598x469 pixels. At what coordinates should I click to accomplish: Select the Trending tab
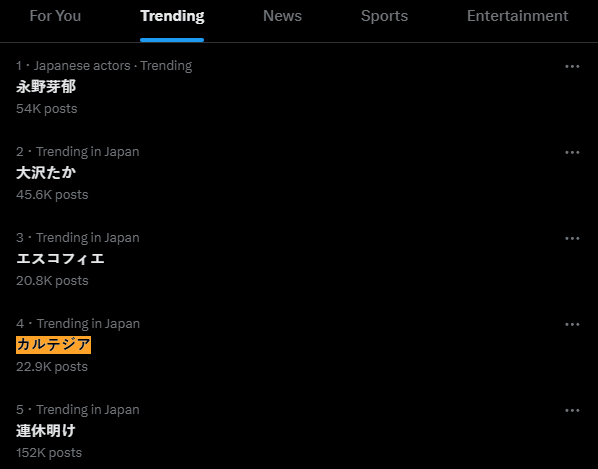[x=172, y=16]
